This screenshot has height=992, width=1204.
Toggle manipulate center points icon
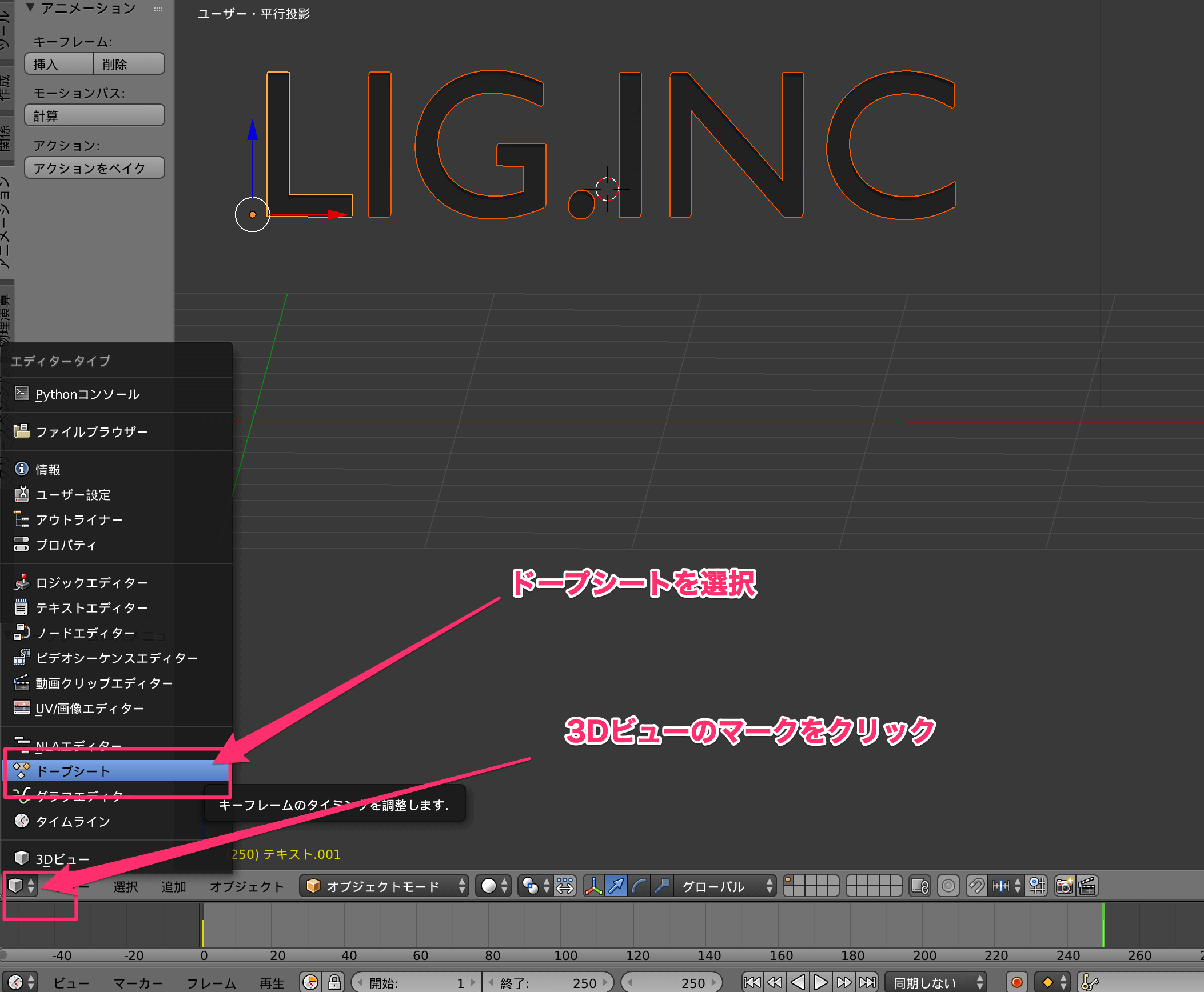click(x=565, y=886)
